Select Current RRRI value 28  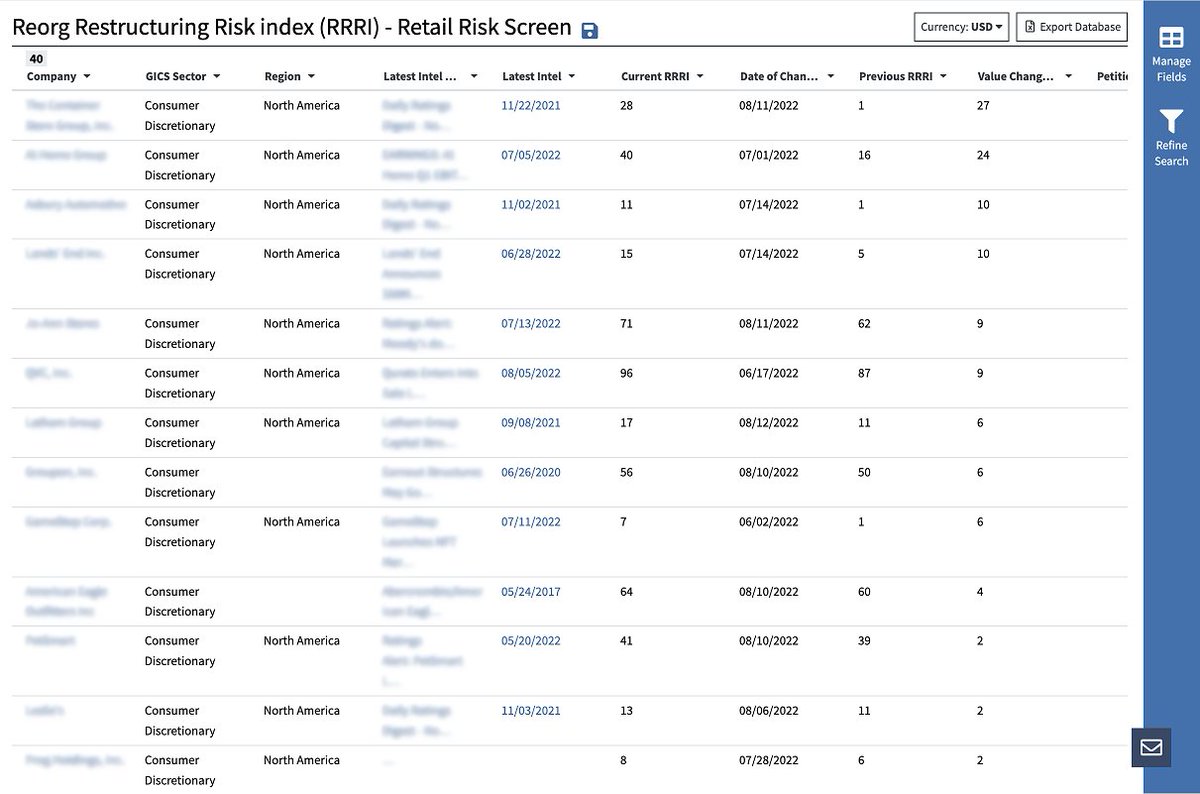[x=627, y=105]
